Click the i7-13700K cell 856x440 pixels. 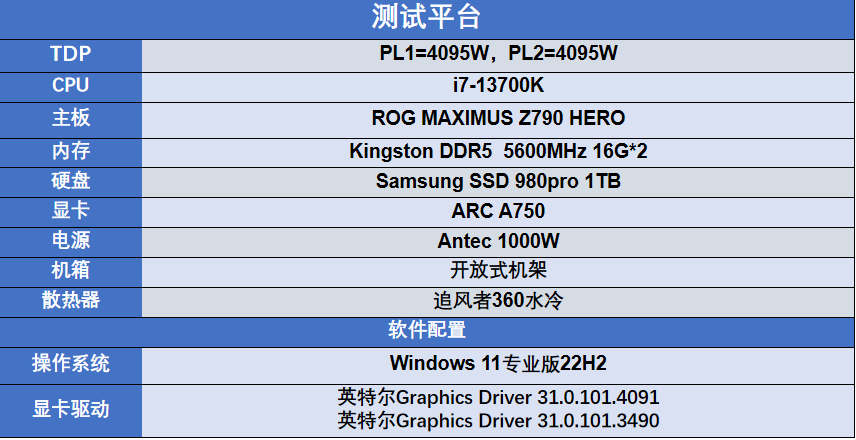pos(498,86)
